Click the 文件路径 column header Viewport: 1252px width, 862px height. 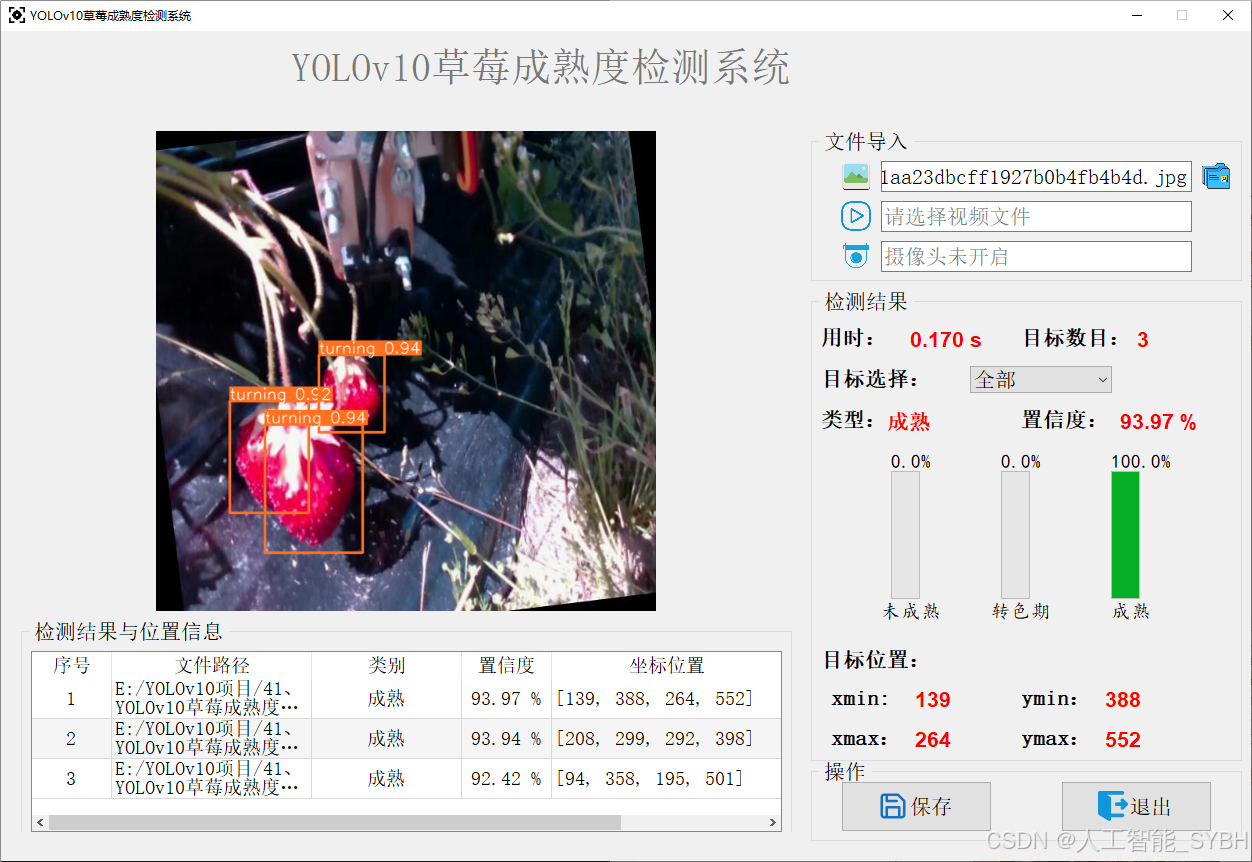pos(212,665)
